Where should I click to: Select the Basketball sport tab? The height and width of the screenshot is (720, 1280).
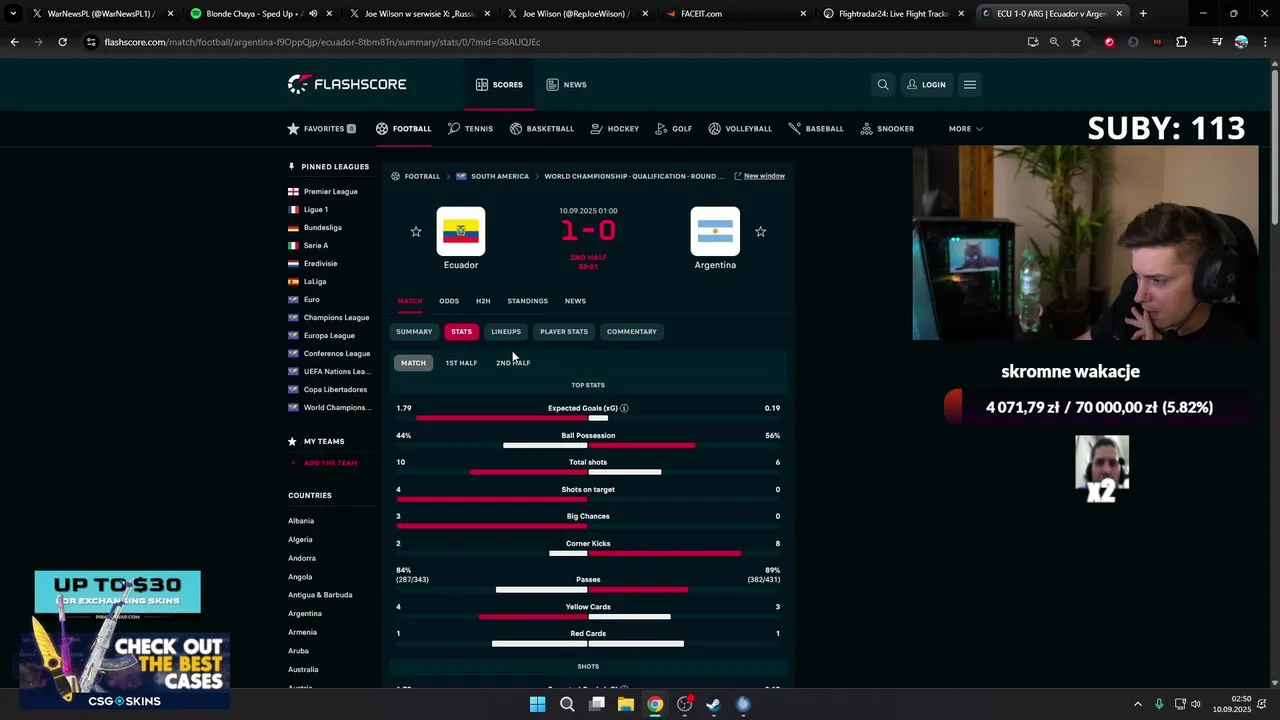(542, 129)
